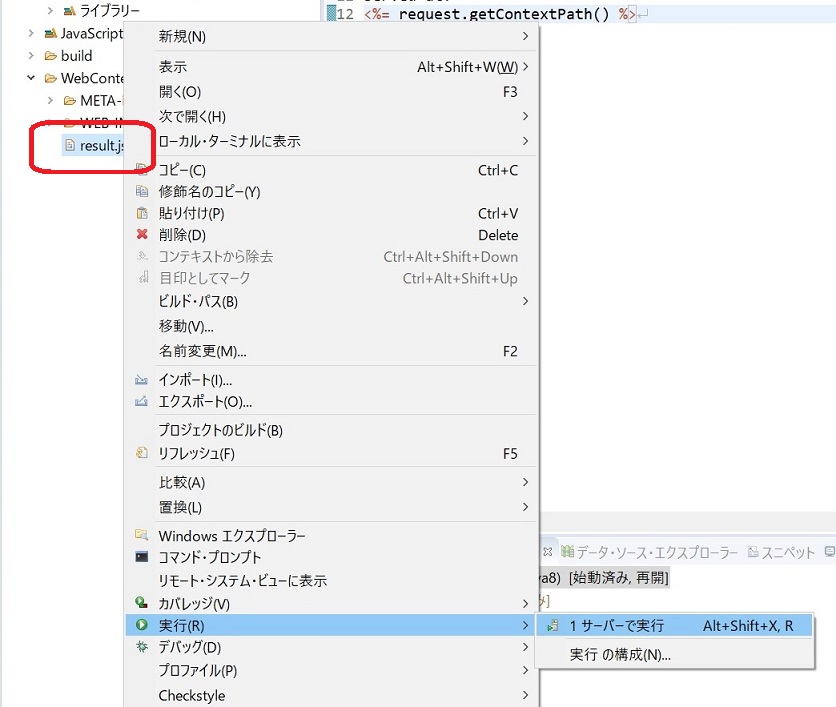Select result.jsp in the project tree

(94, 145)
